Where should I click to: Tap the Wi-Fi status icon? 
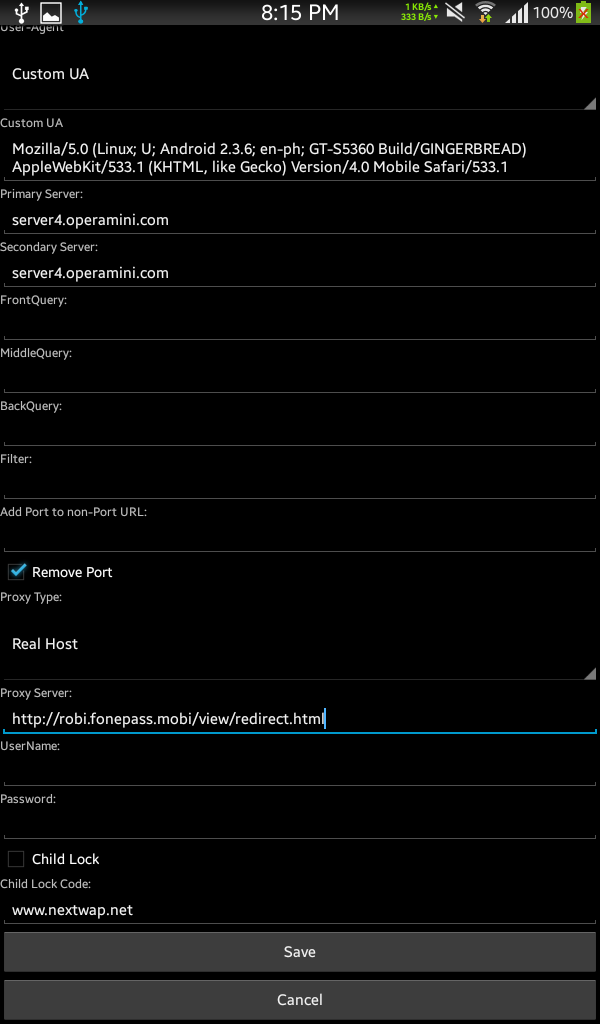pos(485,12)
